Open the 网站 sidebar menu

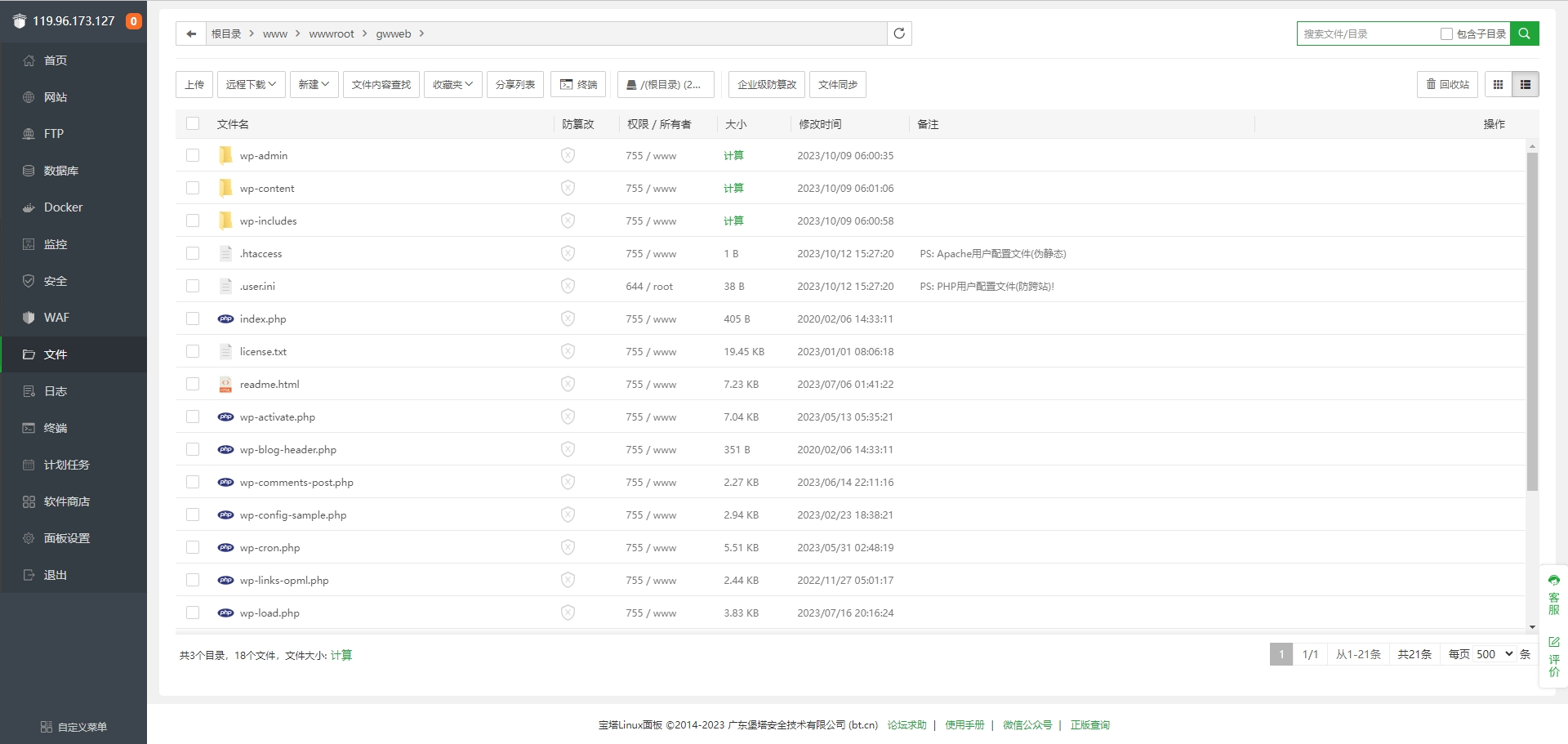click(x=73, y=97)
